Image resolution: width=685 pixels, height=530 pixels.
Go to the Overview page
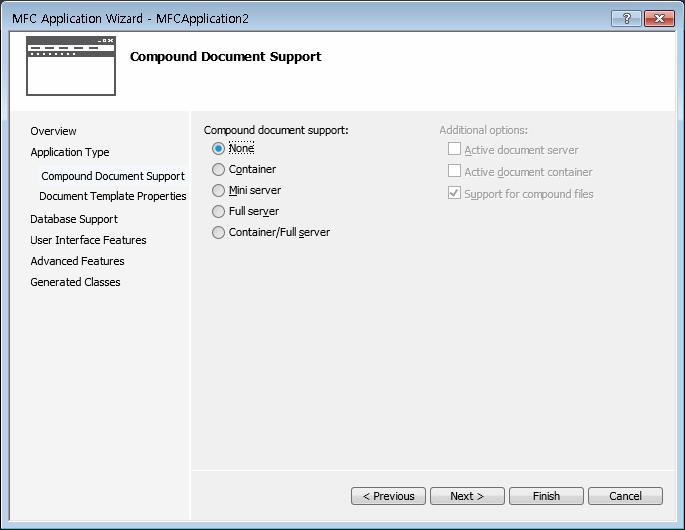coord(53,131)
